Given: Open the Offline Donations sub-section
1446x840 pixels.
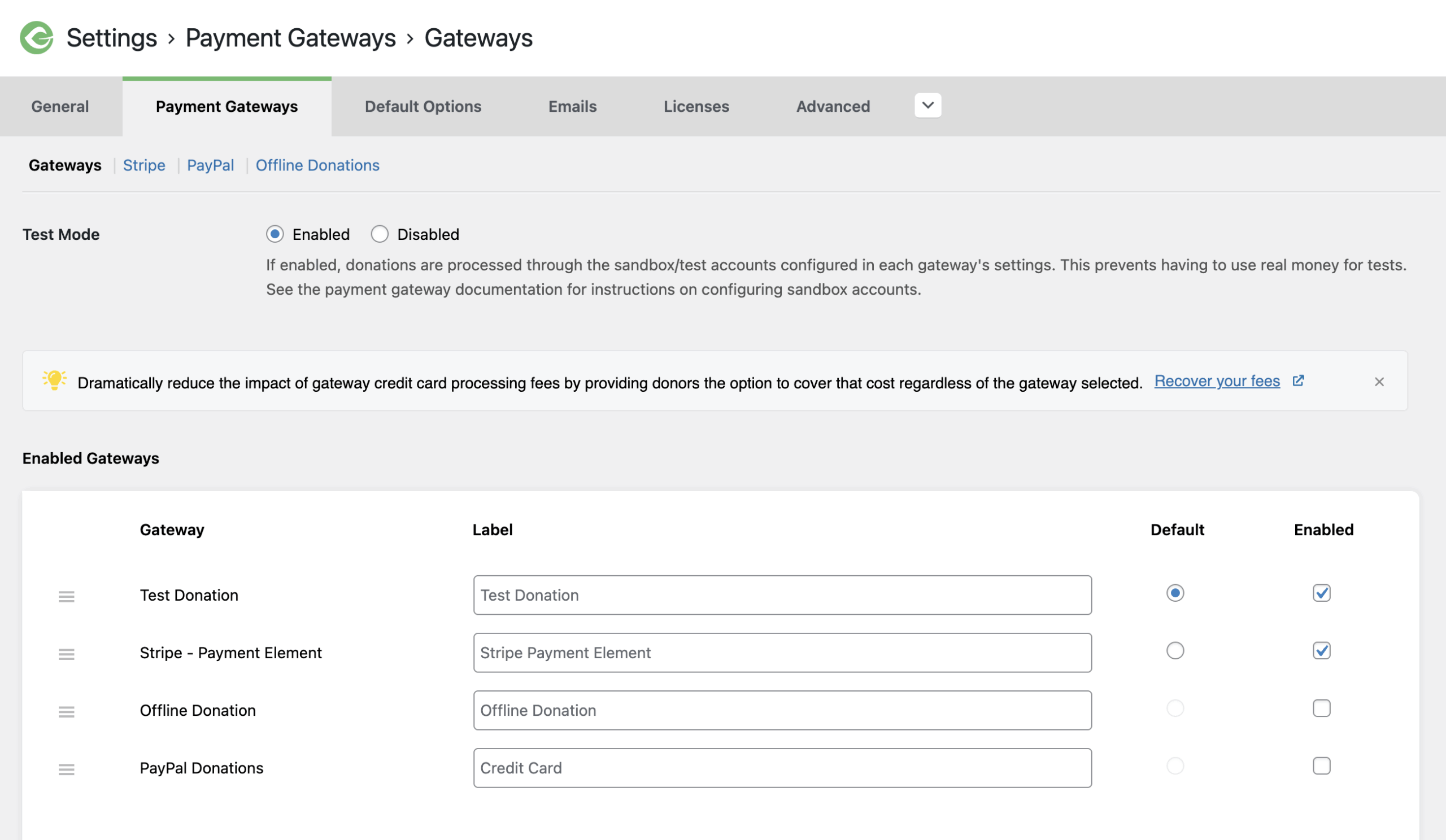Looking at the screenshot, I should (317, 165).
